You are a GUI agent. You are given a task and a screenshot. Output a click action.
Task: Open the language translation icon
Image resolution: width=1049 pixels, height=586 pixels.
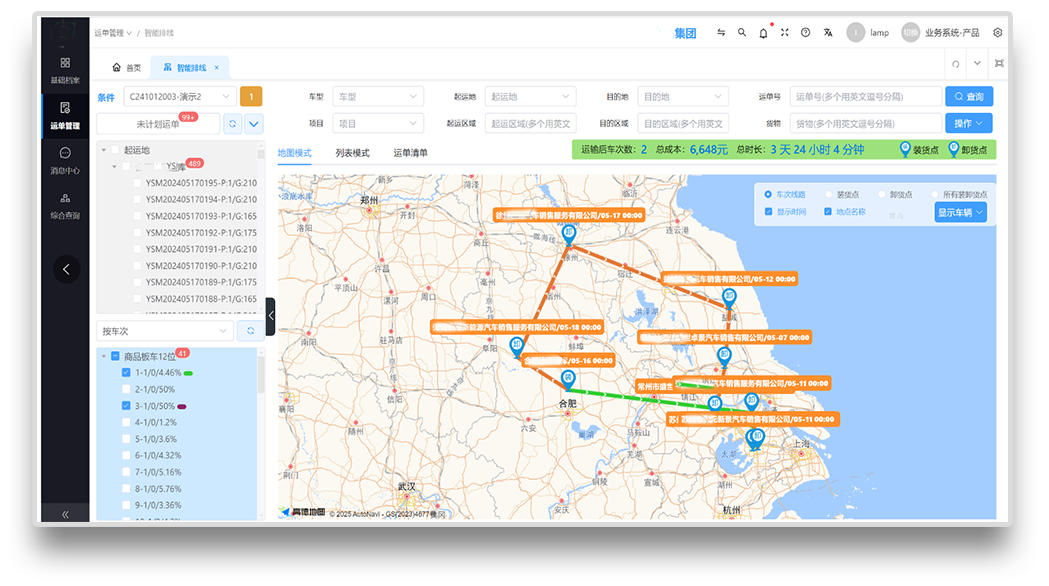tap(827, 33)
